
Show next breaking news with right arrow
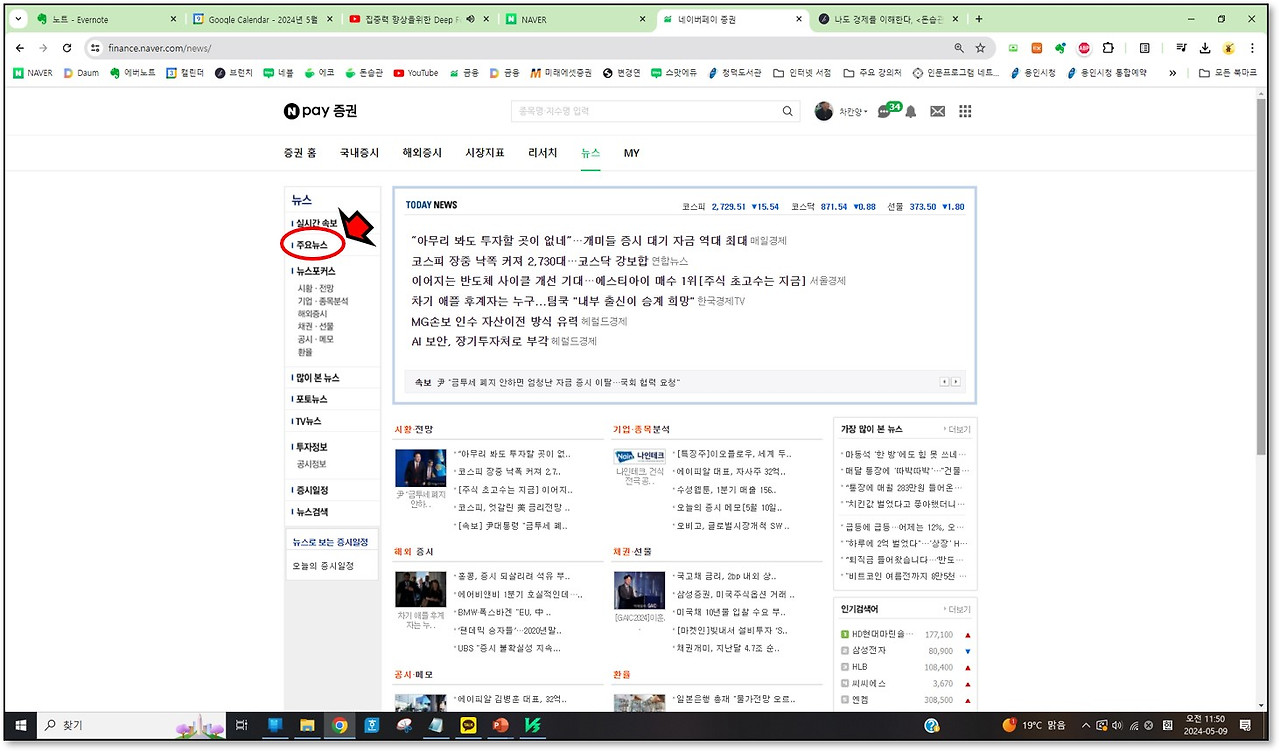pyautogui.click(x=956, y=382)
